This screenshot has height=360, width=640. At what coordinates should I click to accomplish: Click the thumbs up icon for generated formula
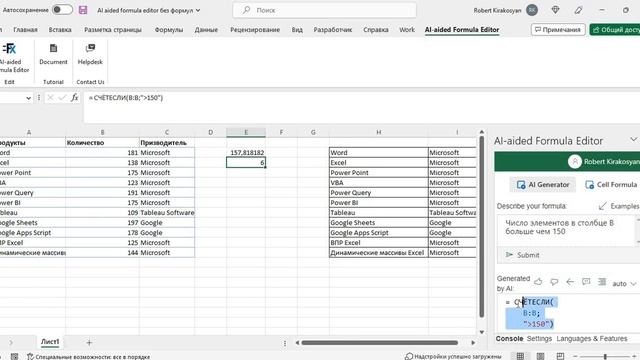538,282
